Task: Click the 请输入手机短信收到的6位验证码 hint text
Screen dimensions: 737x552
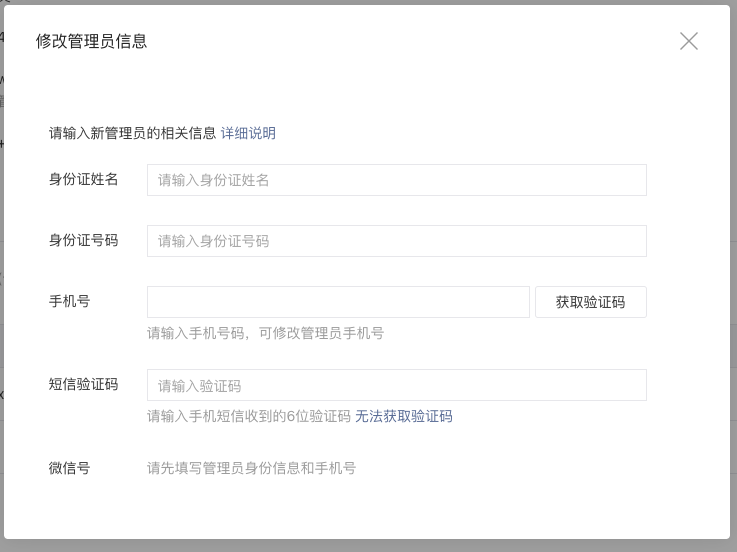Action: click(249, 416)
